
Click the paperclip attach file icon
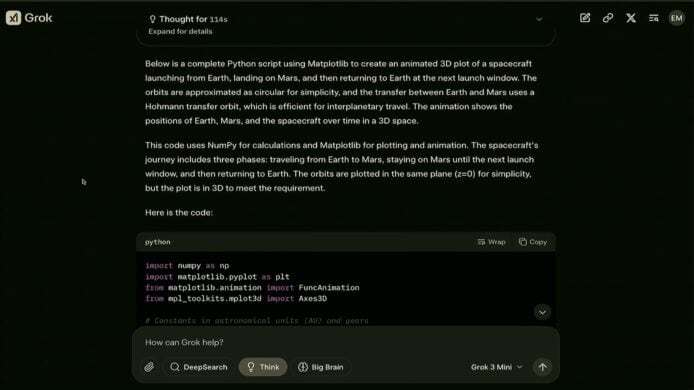click(x=149, y=367)
